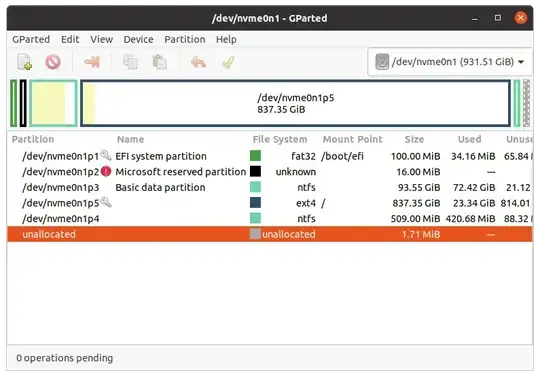Click the Microsoft reserved partition name
The width and height of the screenshot is (540, 377).
pyautogui.click(x=180, y=171)
